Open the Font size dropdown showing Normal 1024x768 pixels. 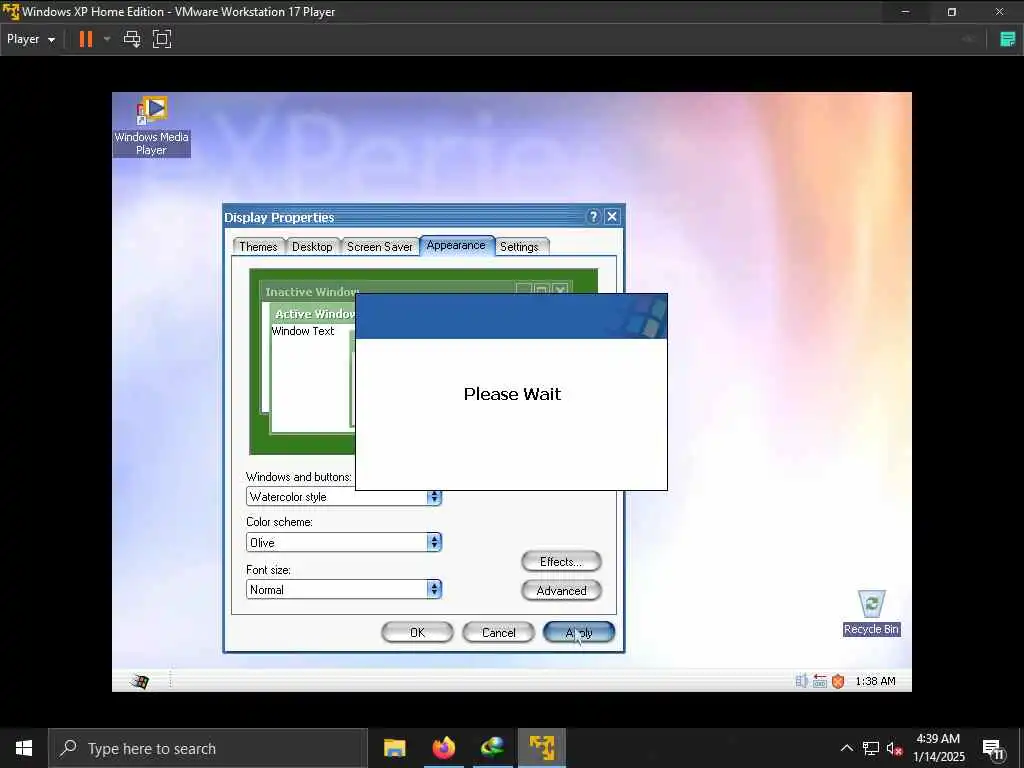344,590
